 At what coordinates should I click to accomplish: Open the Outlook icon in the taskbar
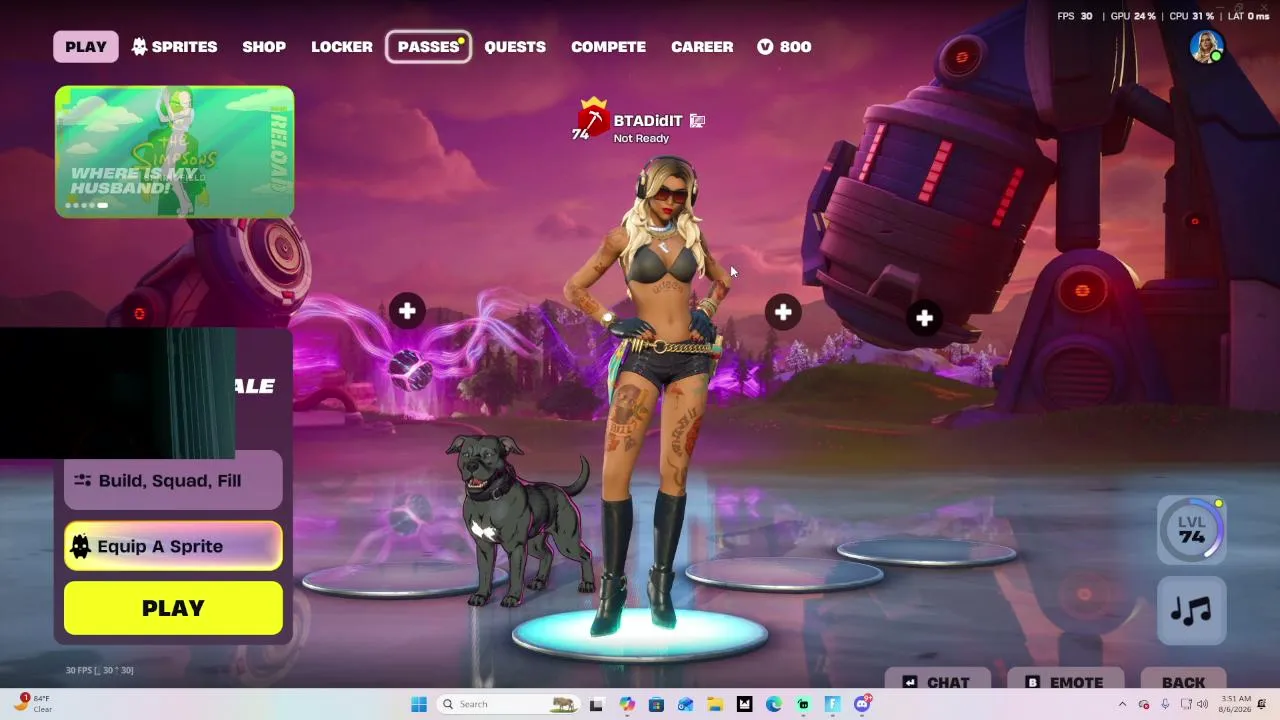tap(685, 704)
